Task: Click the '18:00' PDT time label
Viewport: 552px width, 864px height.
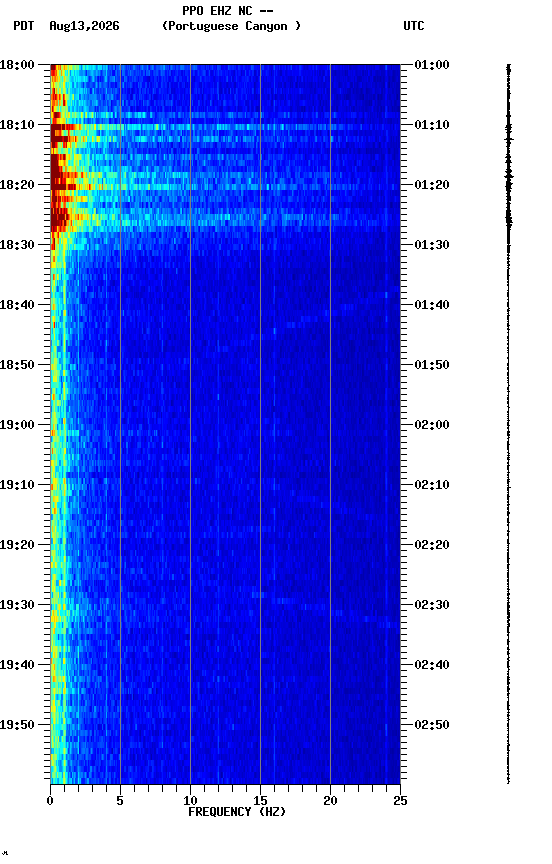Action: [x=17, y=65]
